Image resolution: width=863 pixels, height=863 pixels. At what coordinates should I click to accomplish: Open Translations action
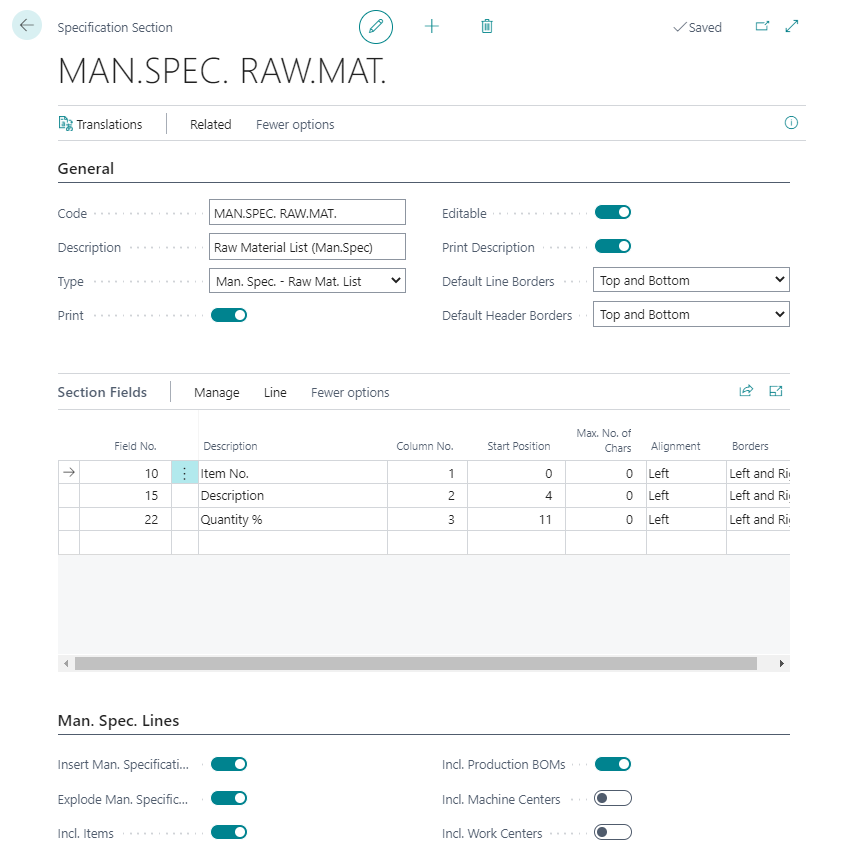tap(100, 124)
